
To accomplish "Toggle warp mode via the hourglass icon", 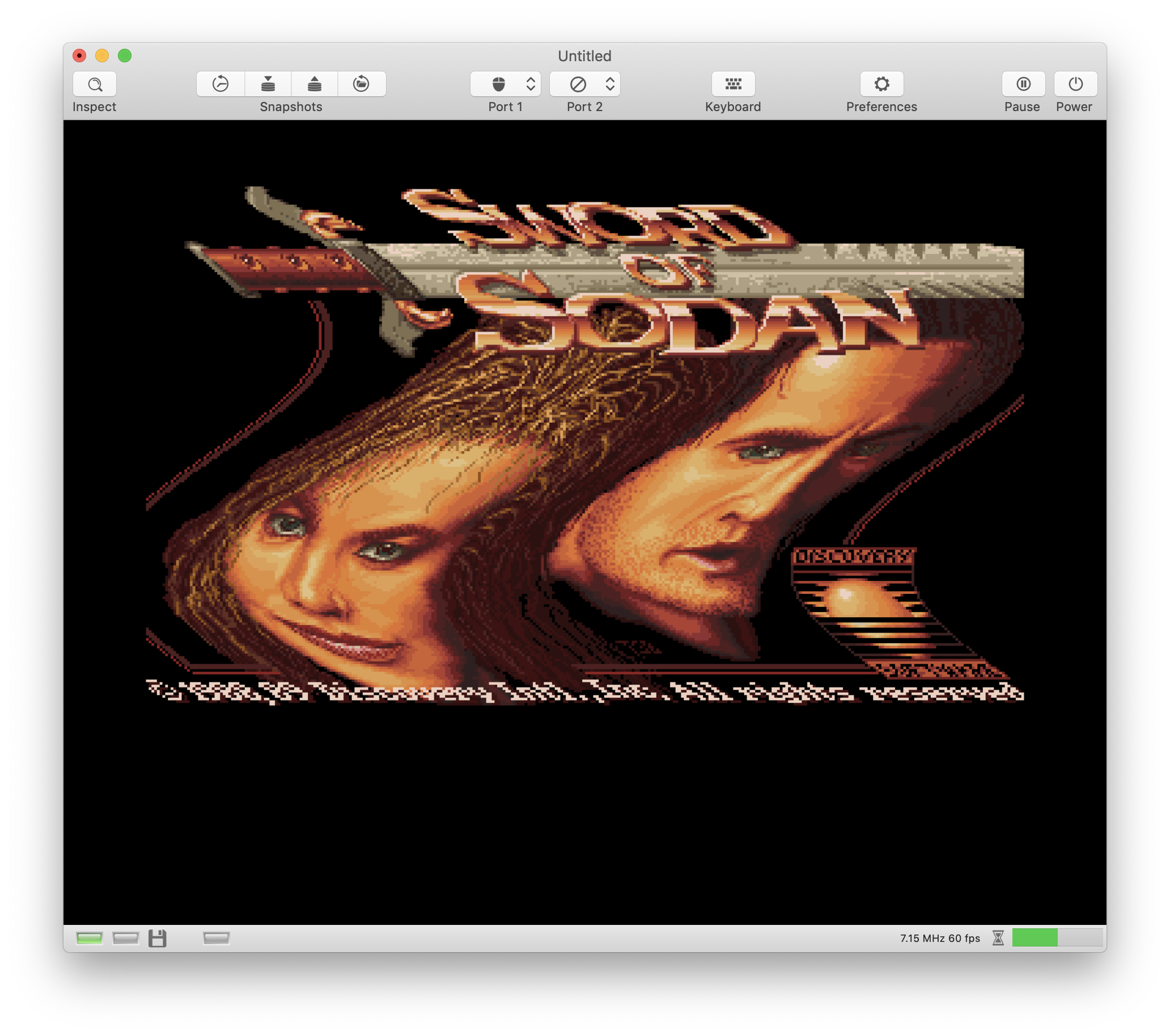I will [x=998, y=938].
